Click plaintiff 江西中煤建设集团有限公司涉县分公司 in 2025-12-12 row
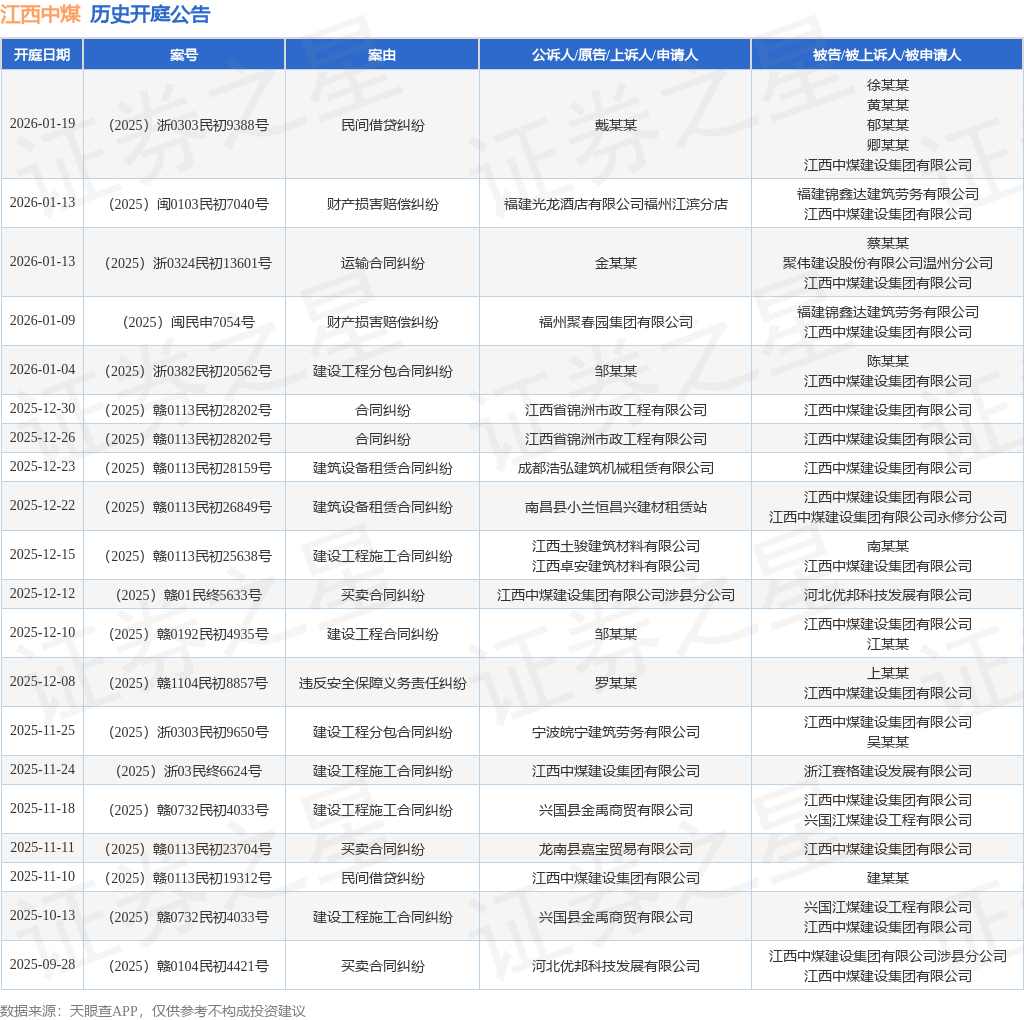 pyautogui.click(x=615, y=595)
